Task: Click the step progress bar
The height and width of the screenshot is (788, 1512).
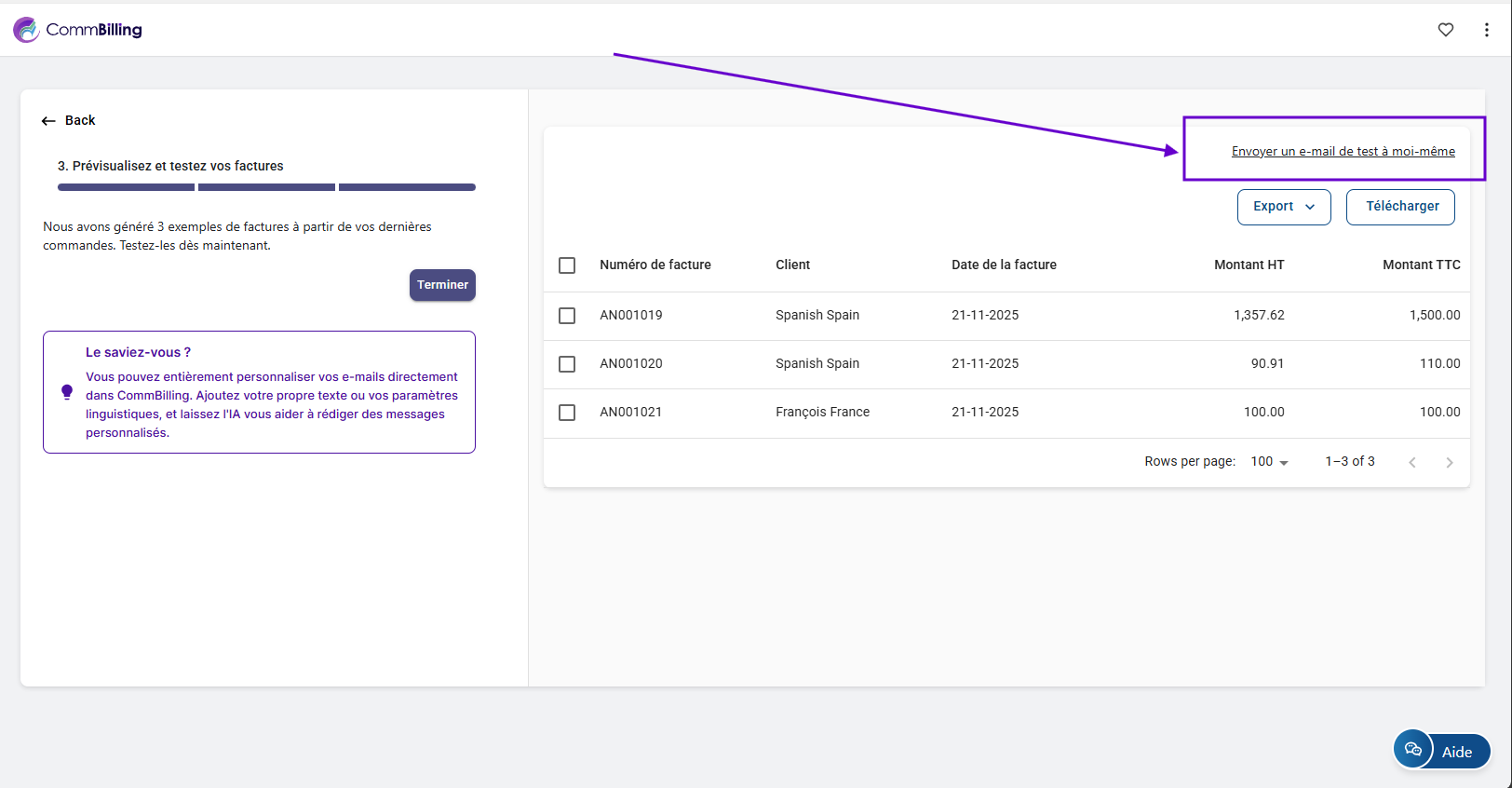Action: coord(266,187)
